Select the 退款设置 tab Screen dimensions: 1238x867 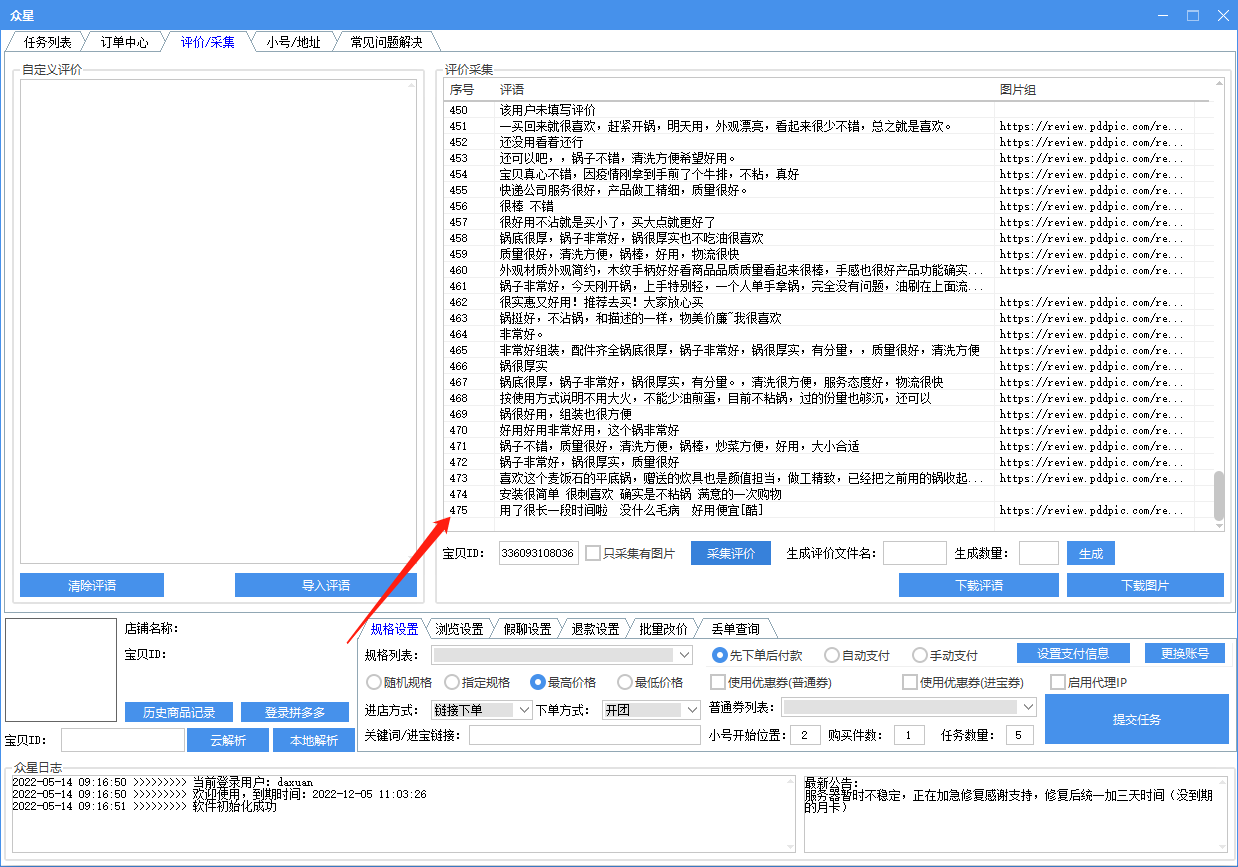595,629
